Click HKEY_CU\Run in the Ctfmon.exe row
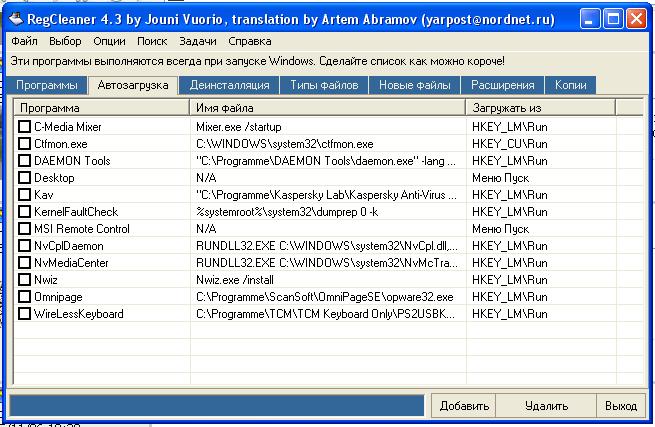Viewport: 655px width, 427px height. click(x=510, y=144)
